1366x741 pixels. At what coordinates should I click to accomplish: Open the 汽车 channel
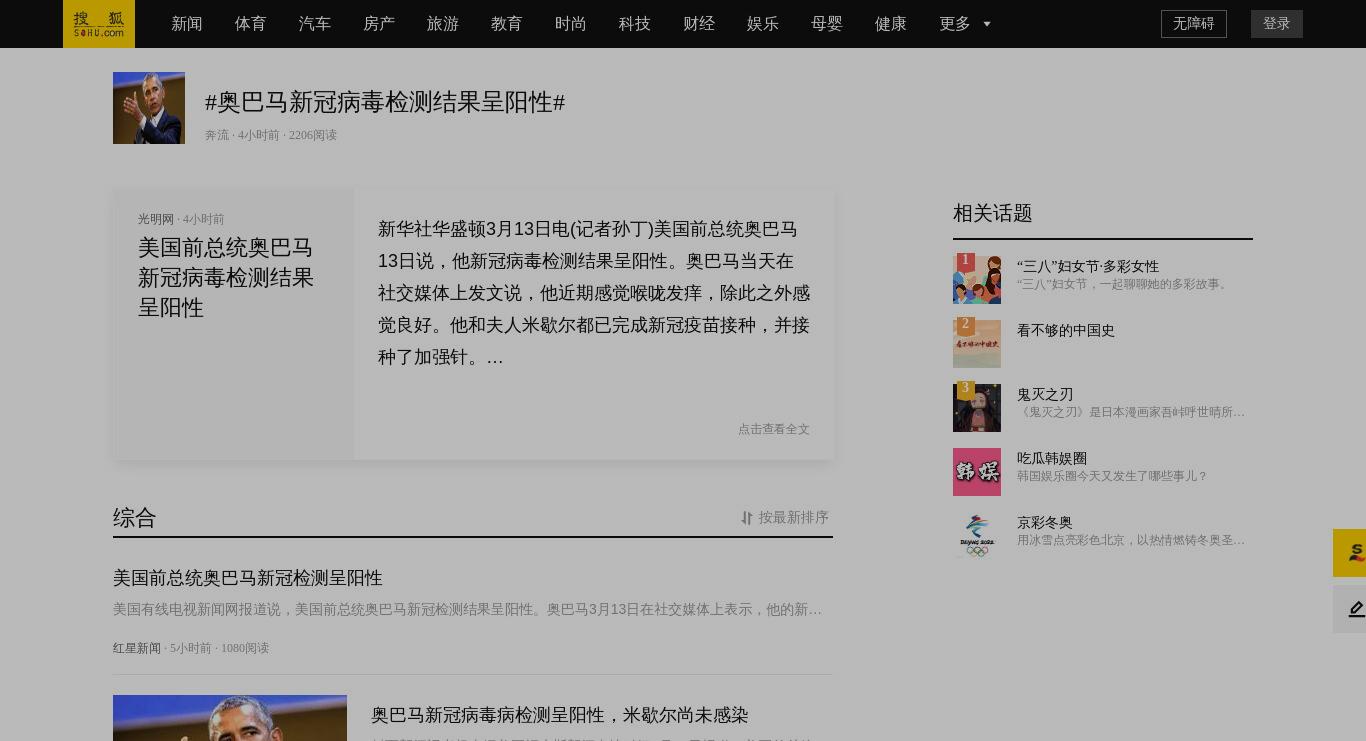[x=315, y=24]
